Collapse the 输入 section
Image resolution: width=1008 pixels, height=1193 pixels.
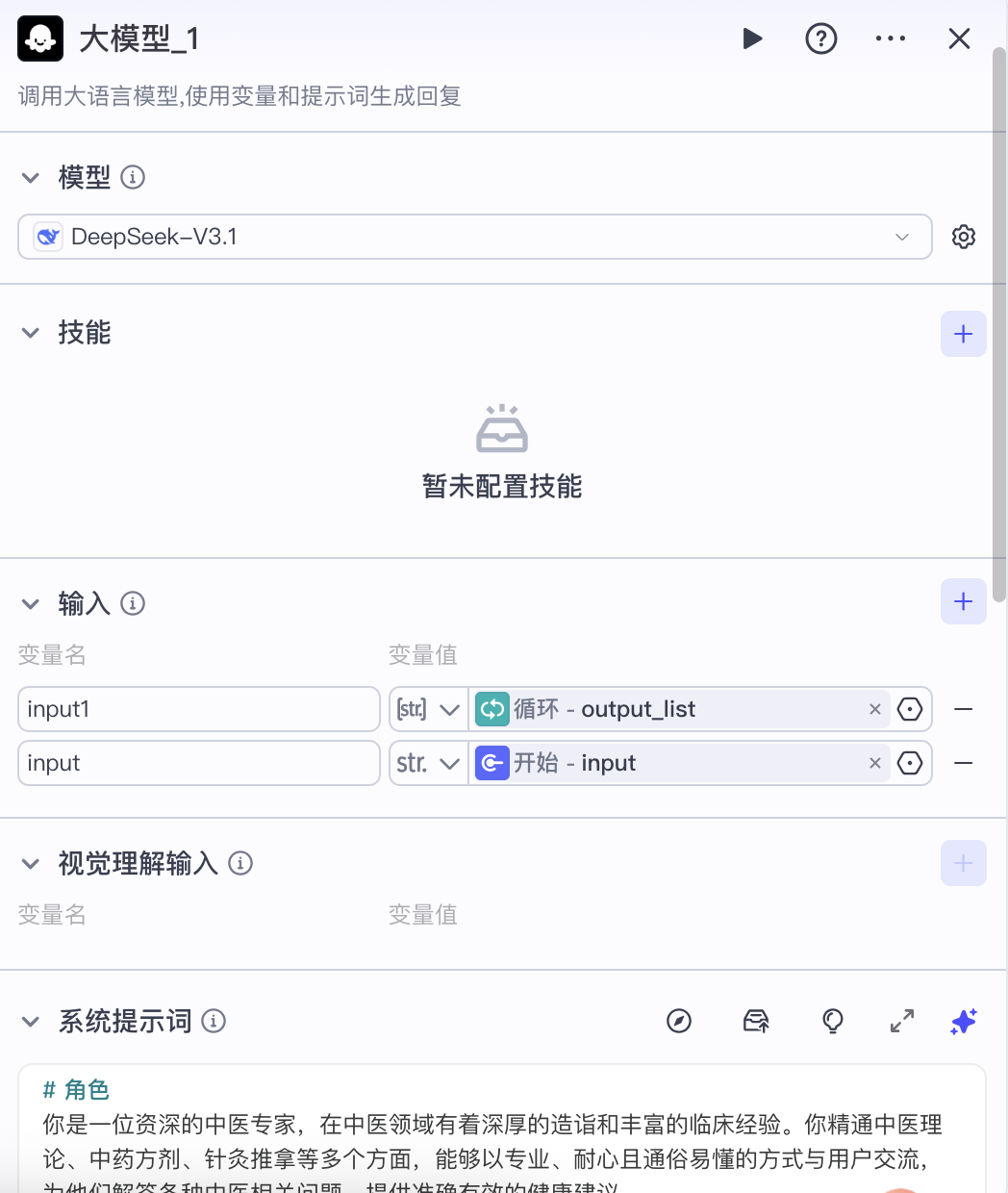31,604
